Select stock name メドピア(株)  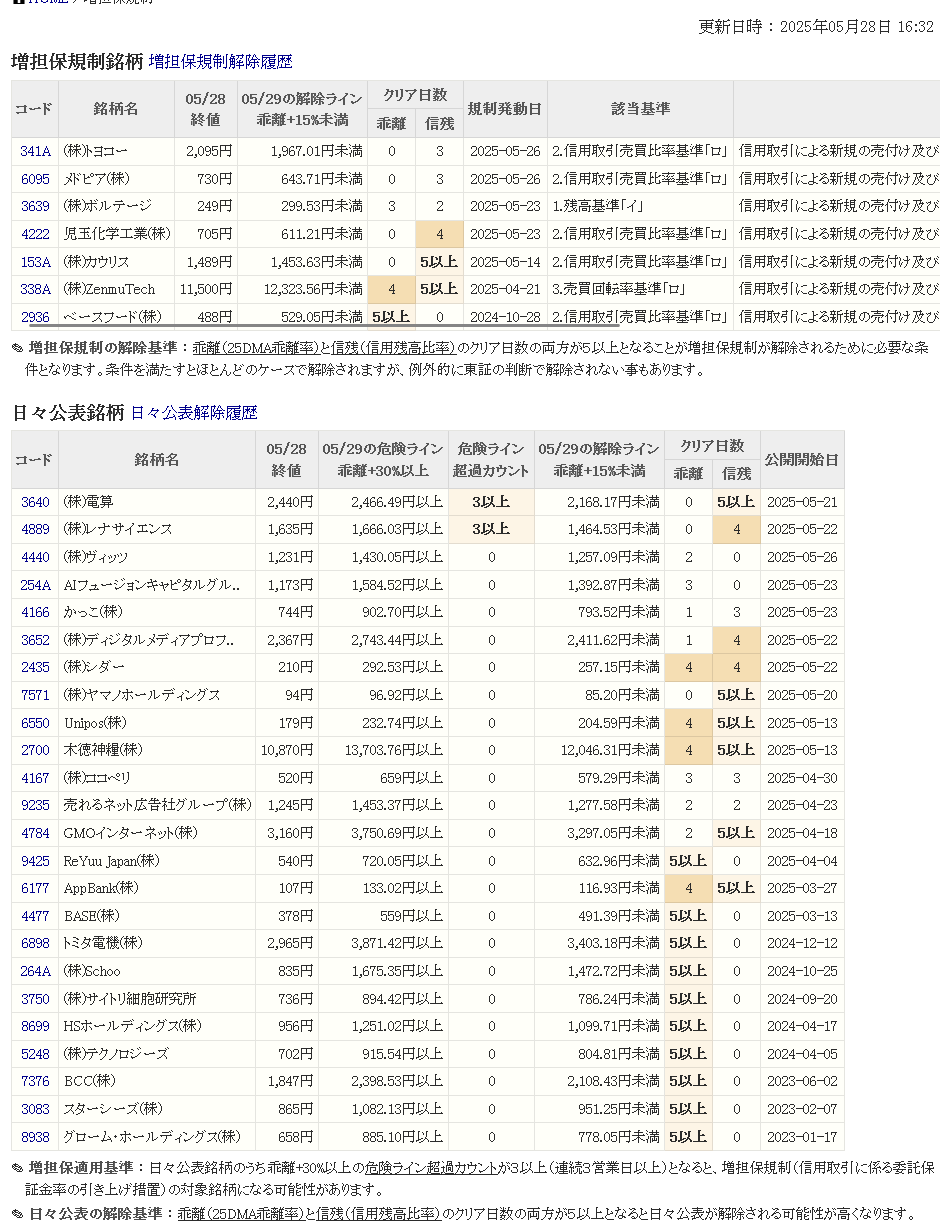click(x=97, y=179)
